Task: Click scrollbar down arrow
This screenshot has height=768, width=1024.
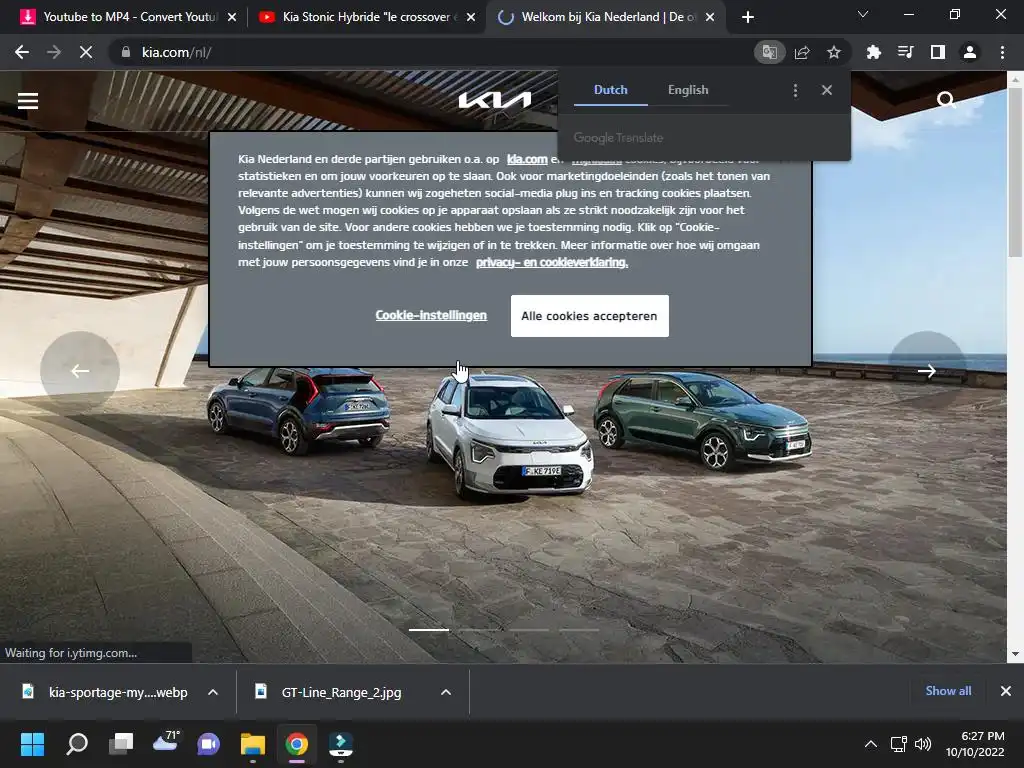Action: coord(1015,654)
